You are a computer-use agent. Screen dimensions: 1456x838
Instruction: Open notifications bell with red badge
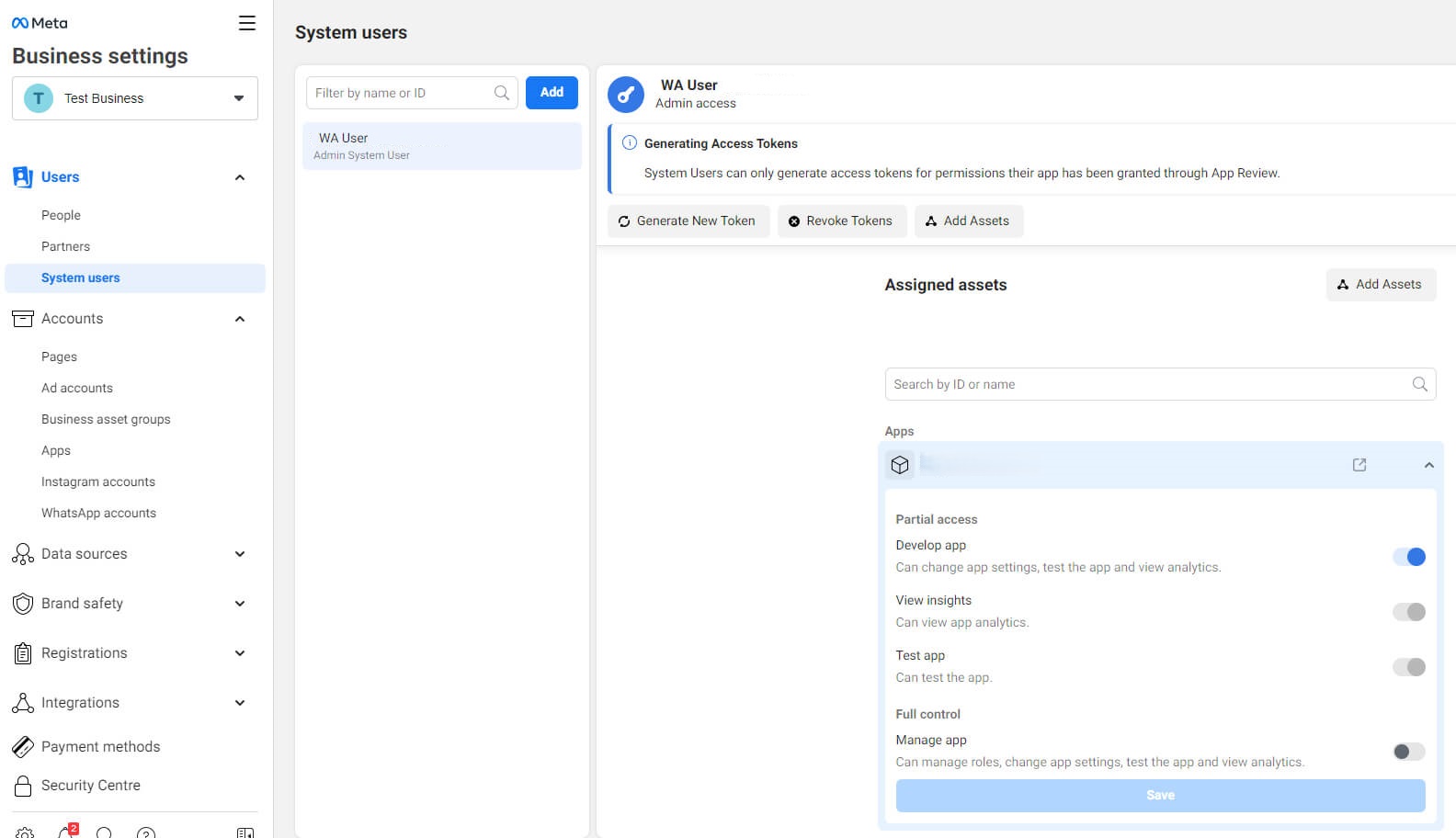(66, 832)
